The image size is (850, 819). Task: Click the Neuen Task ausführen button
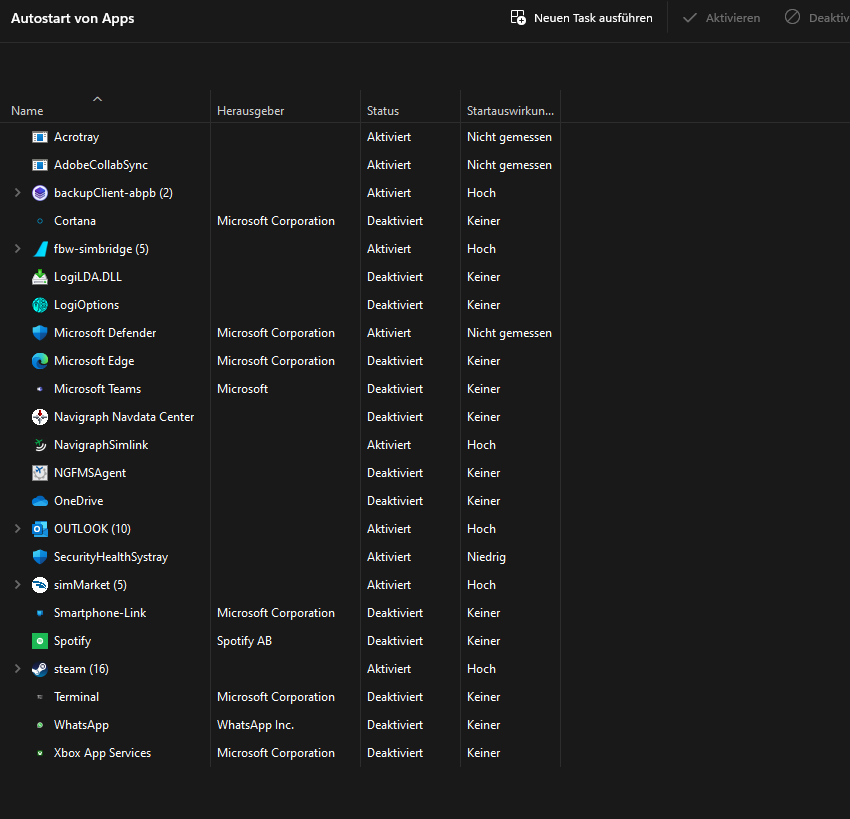click(x=581, y=17)
